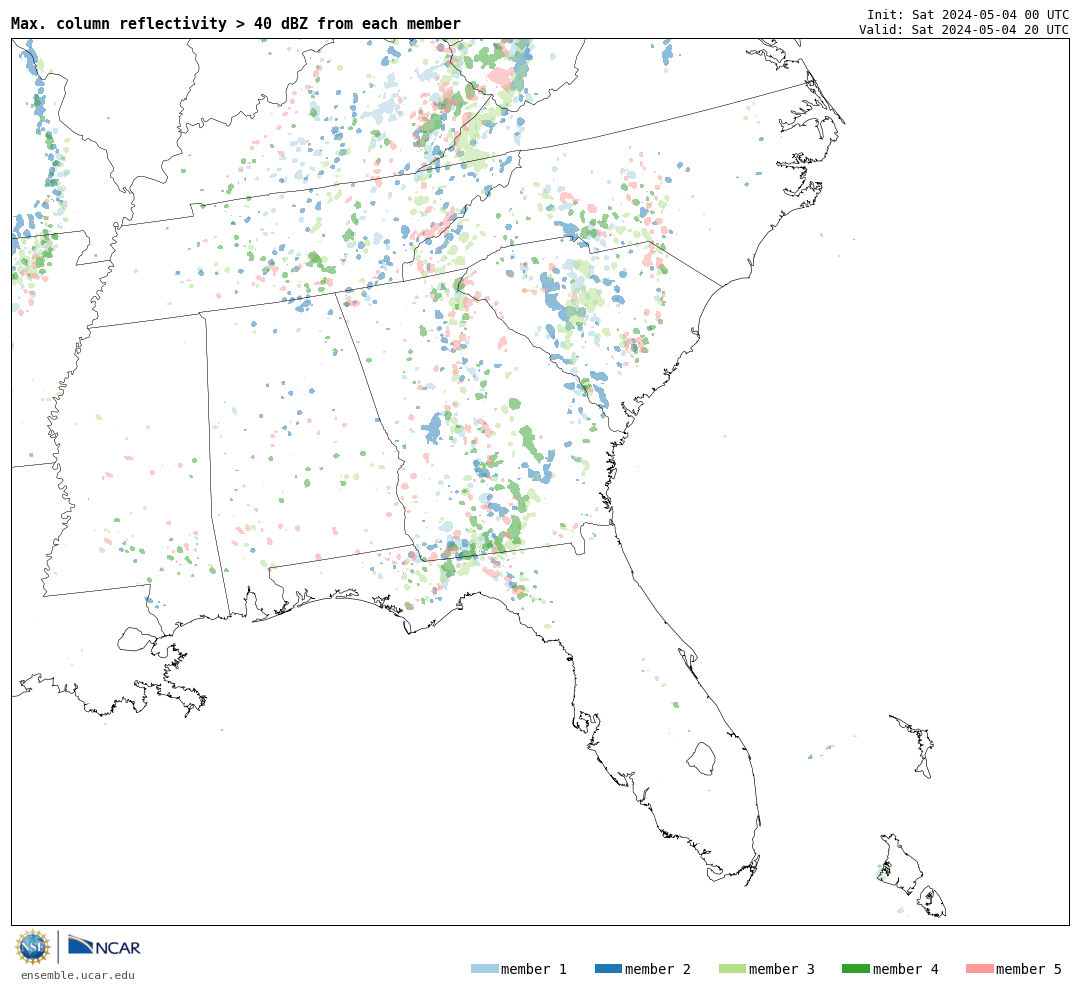
Task: Click the NCAR logo
Action: click(x=104, y=946)
